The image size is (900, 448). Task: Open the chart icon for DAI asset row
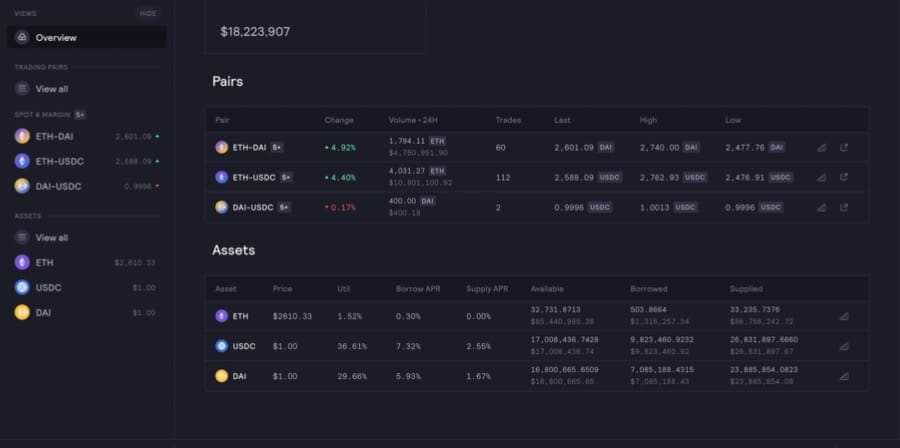click(843, 376)
